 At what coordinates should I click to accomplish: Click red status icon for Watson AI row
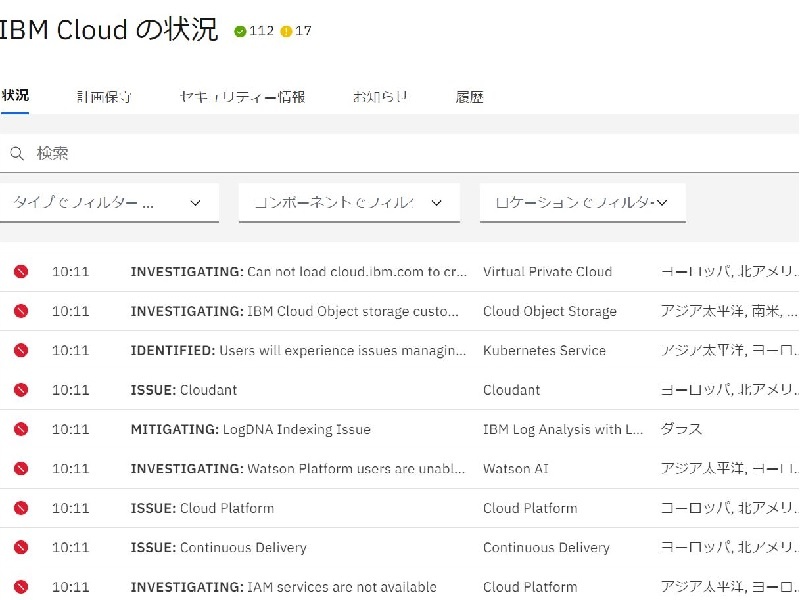pyautogui.click(x=20, y=469)
